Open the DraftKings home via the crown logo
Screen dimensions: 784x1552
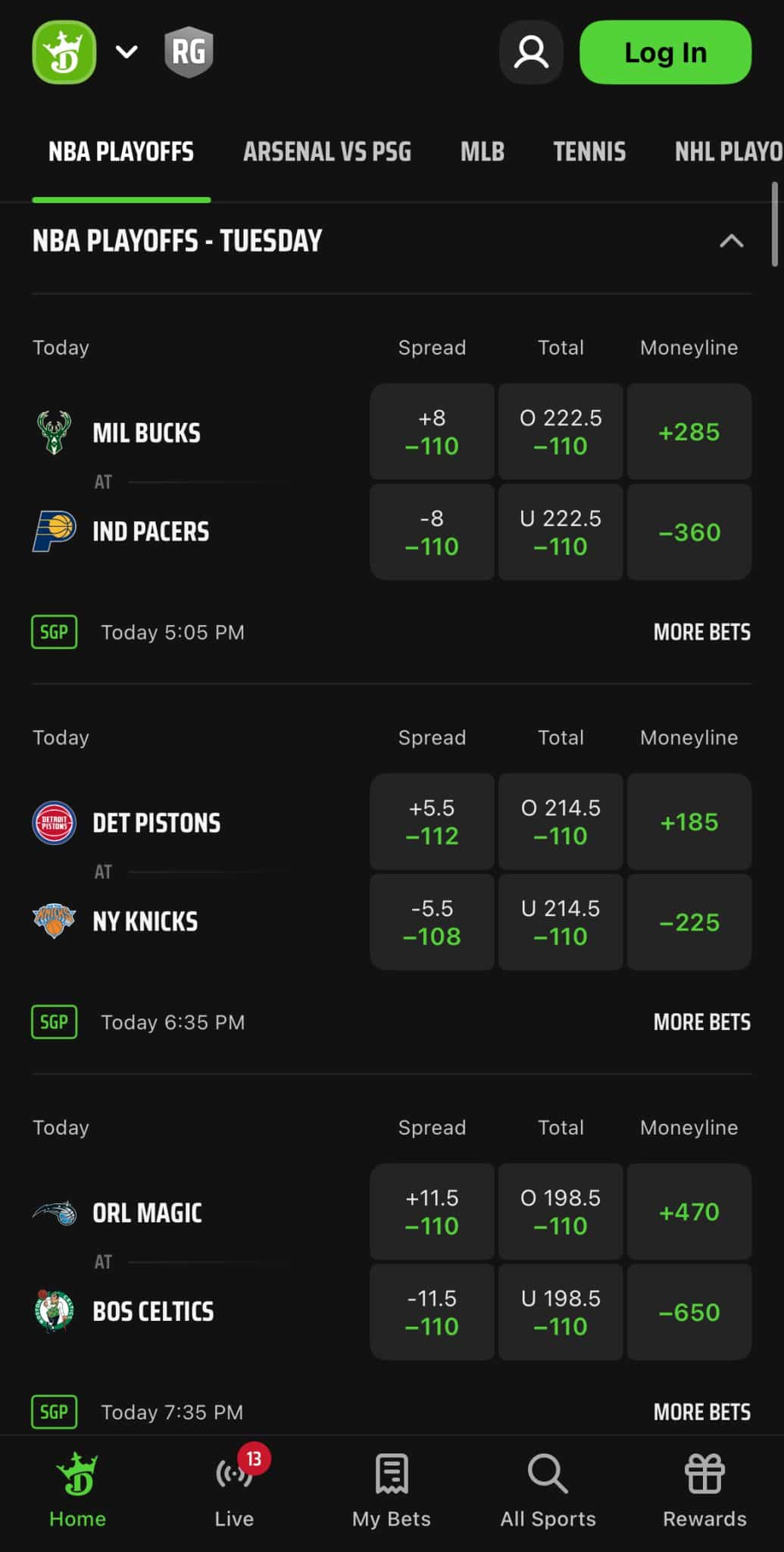pos(64,52)
